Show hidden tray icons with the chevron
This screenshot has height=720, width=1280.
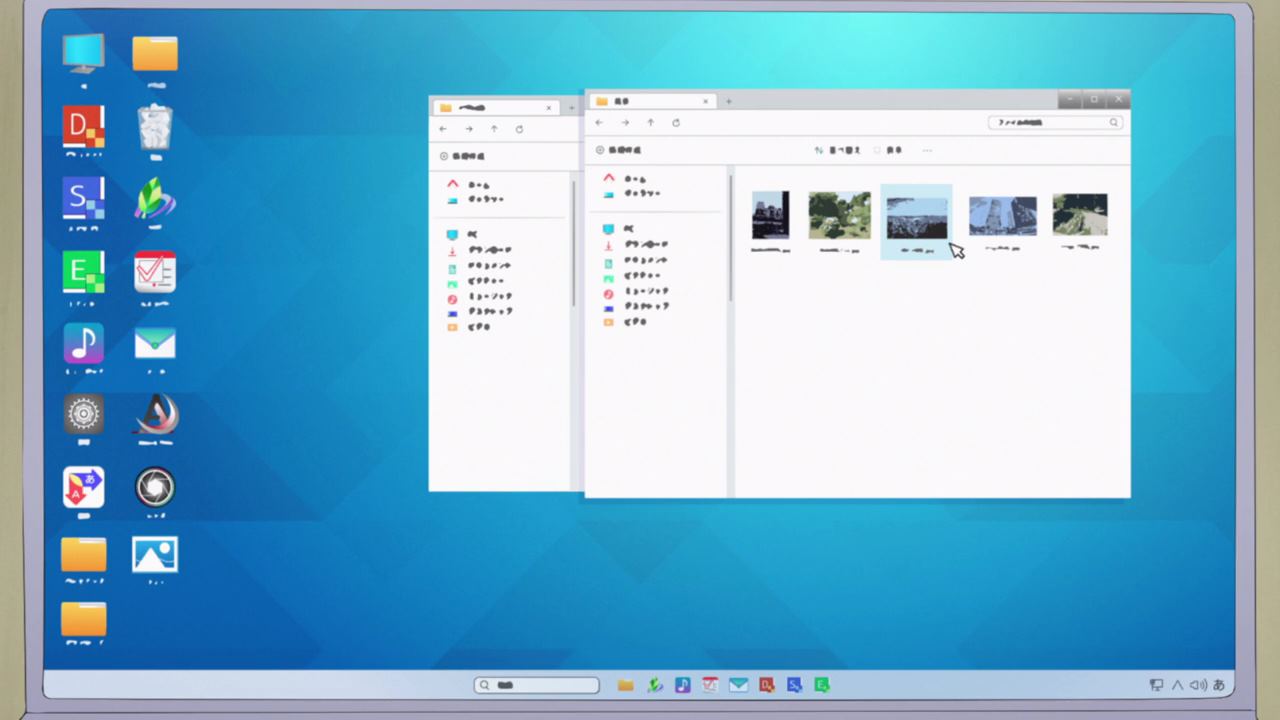click(x=1177, y=685)
